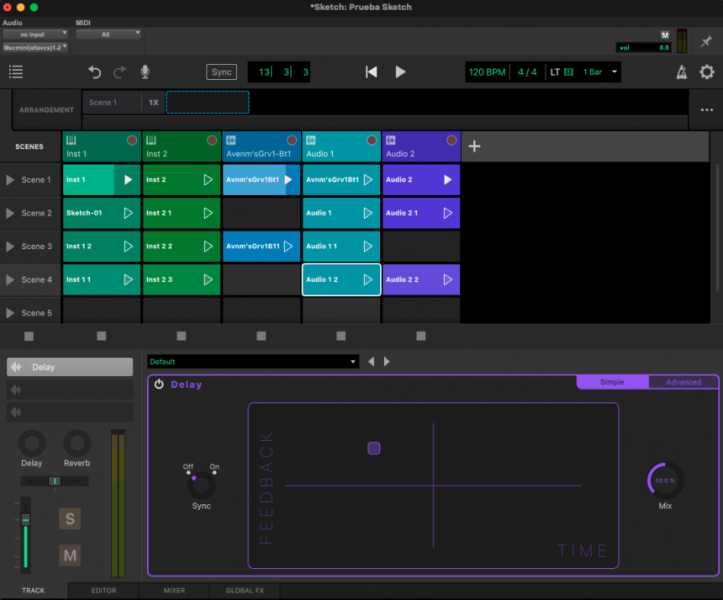Viewport: 723px width, 600px height.
Task: Arm record on Inst 1 track
Action: [x=132, y=140]
